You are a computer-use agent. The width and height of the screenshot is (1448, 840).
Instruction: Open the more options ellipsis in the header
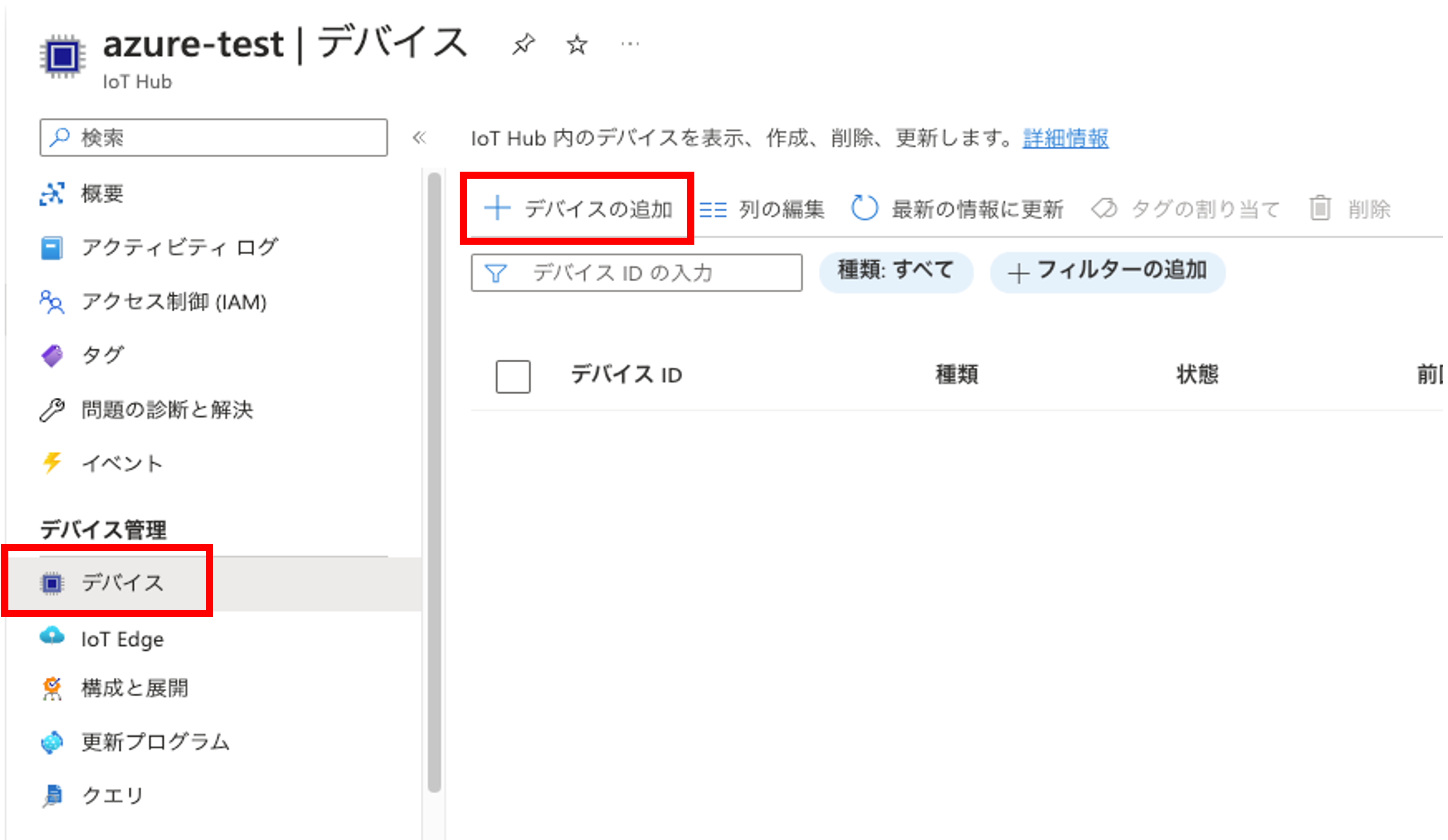pyautogui.click(x=630, y=44)
